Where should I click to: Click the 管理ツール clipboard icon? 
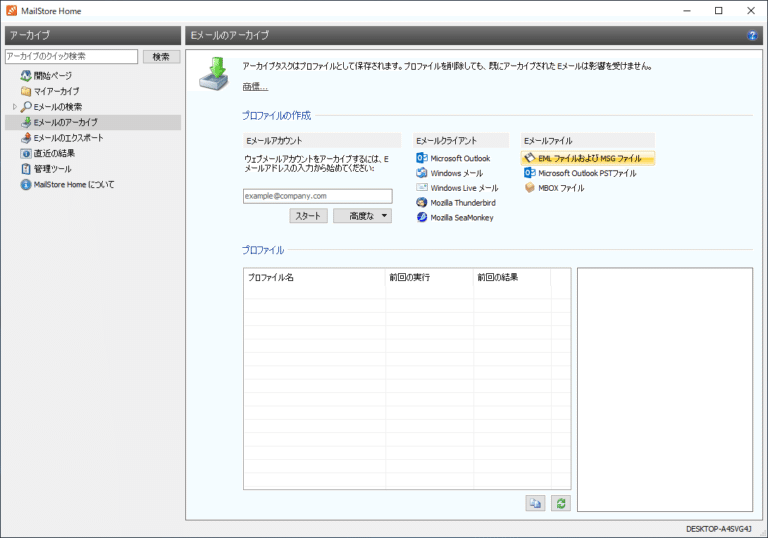click(26, 169)
